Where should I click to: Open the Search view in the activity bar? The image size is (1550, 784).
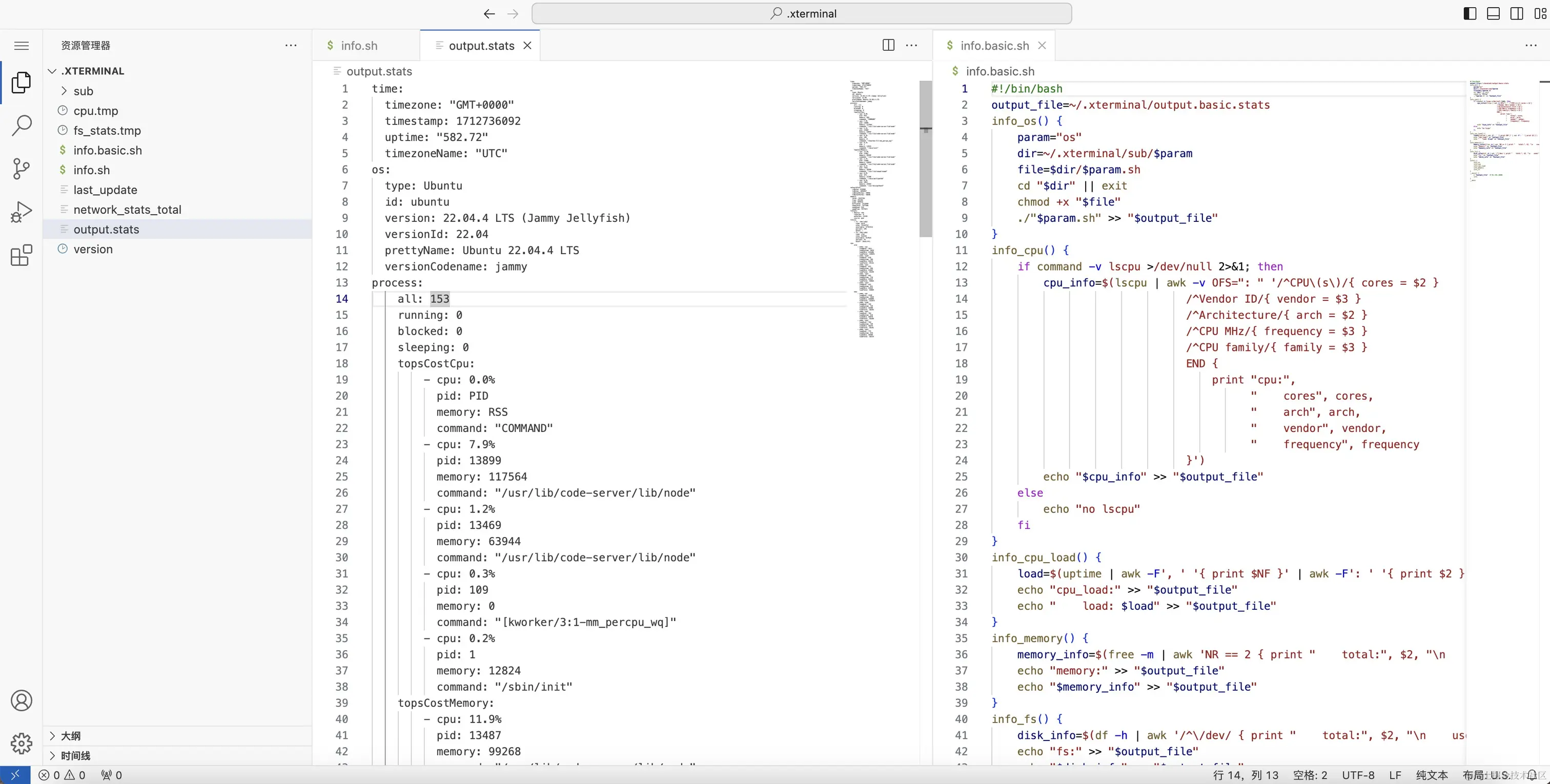pyautogui.click(x=22, y=125)
